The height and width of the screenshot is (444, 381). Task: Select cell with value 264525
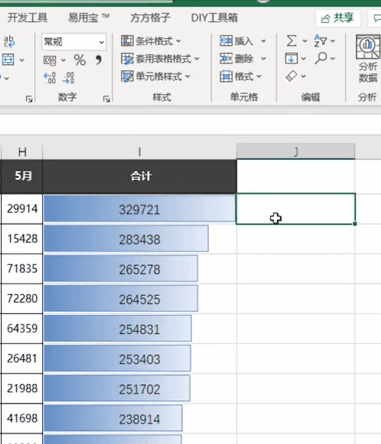(x=140, y=299)
